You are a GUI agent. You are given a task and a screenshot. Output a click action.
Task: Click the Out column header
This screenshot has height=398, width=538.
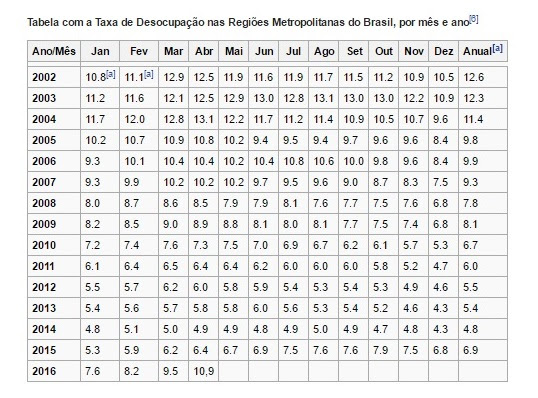pos(384,51)
